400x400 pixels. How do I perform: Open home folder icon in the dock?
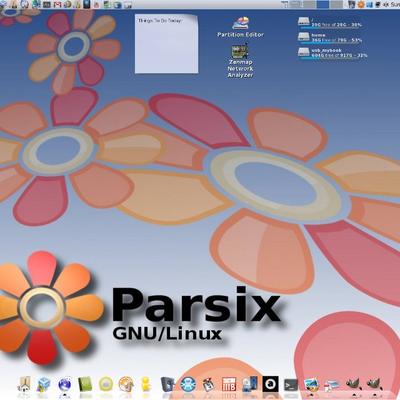[x=24, y=384]
